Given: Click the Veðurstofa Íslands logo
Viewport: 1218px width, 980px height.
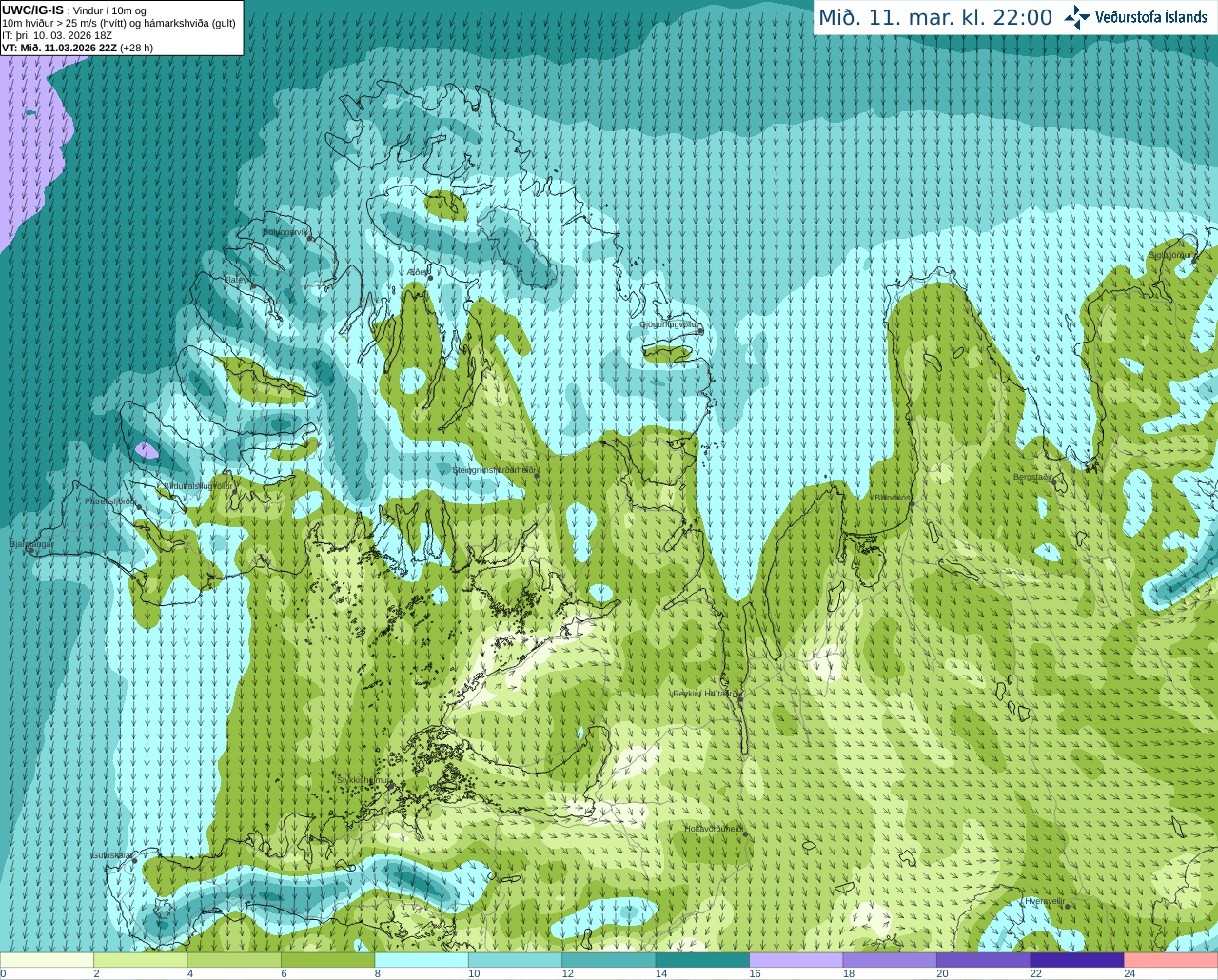Looking at the screenshot, I should click(x=1135, y=17).
